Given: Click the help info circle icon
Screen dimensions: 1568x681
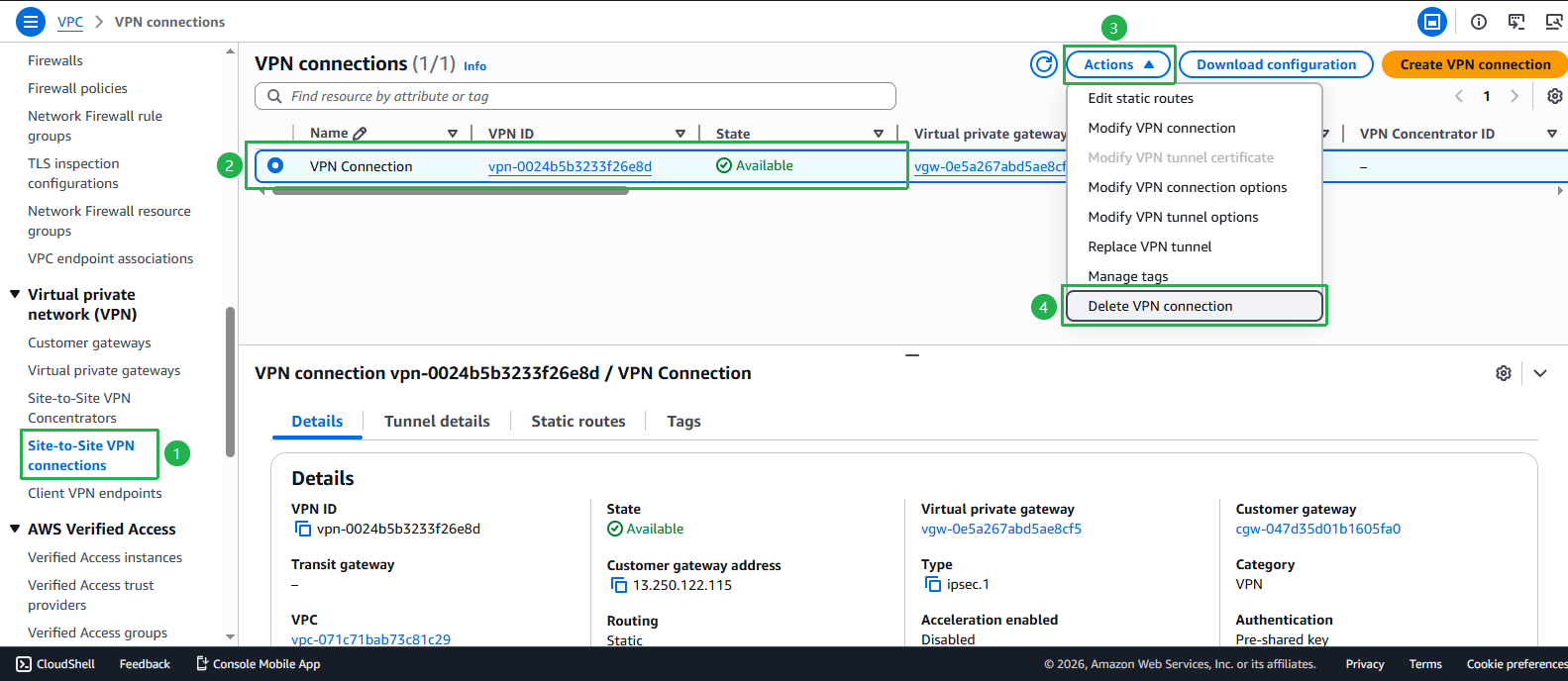Looking at the screenshot, I should coord(1479,21).
